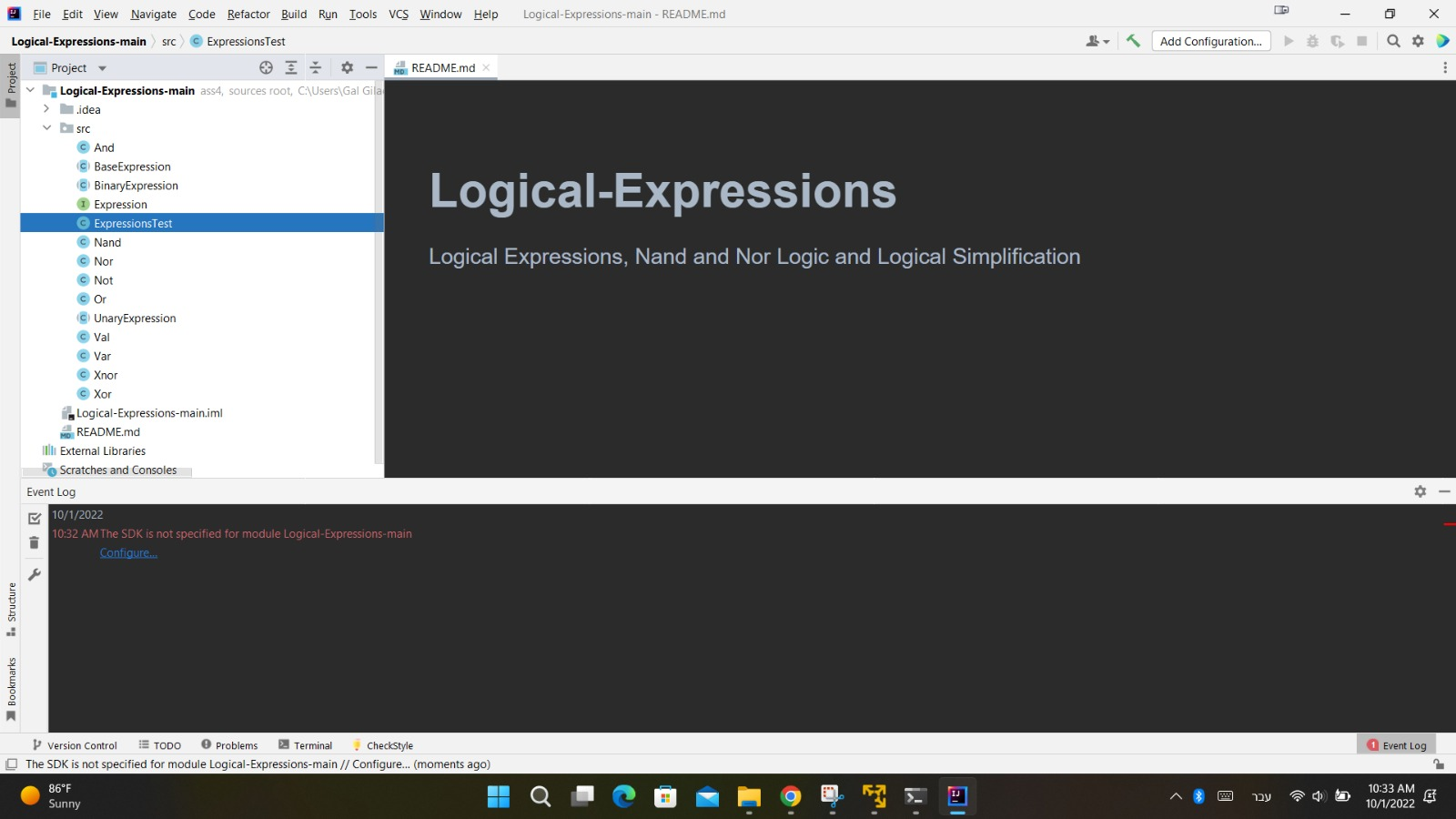Expand the .idea folder

coord(47,109)
